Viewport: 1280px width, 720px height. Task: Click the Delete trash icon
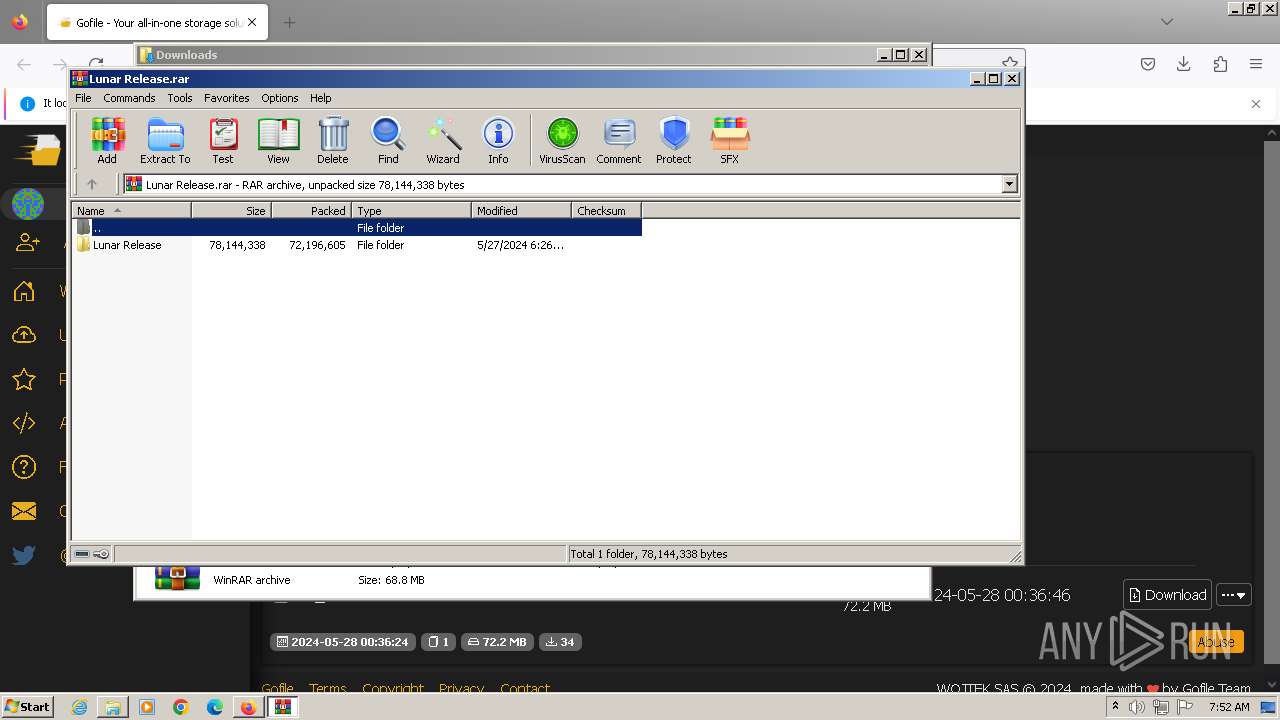pos(333,141)
